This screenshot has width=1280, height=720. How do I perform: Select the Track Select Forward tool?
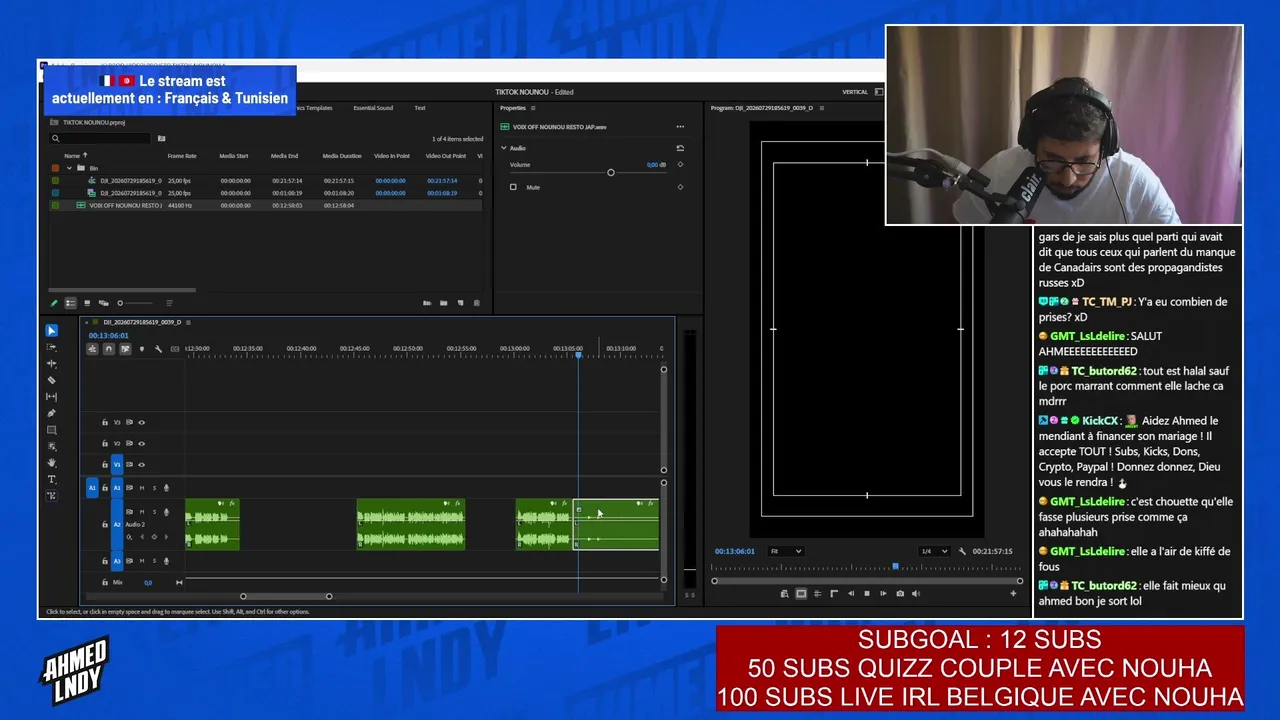52,347
